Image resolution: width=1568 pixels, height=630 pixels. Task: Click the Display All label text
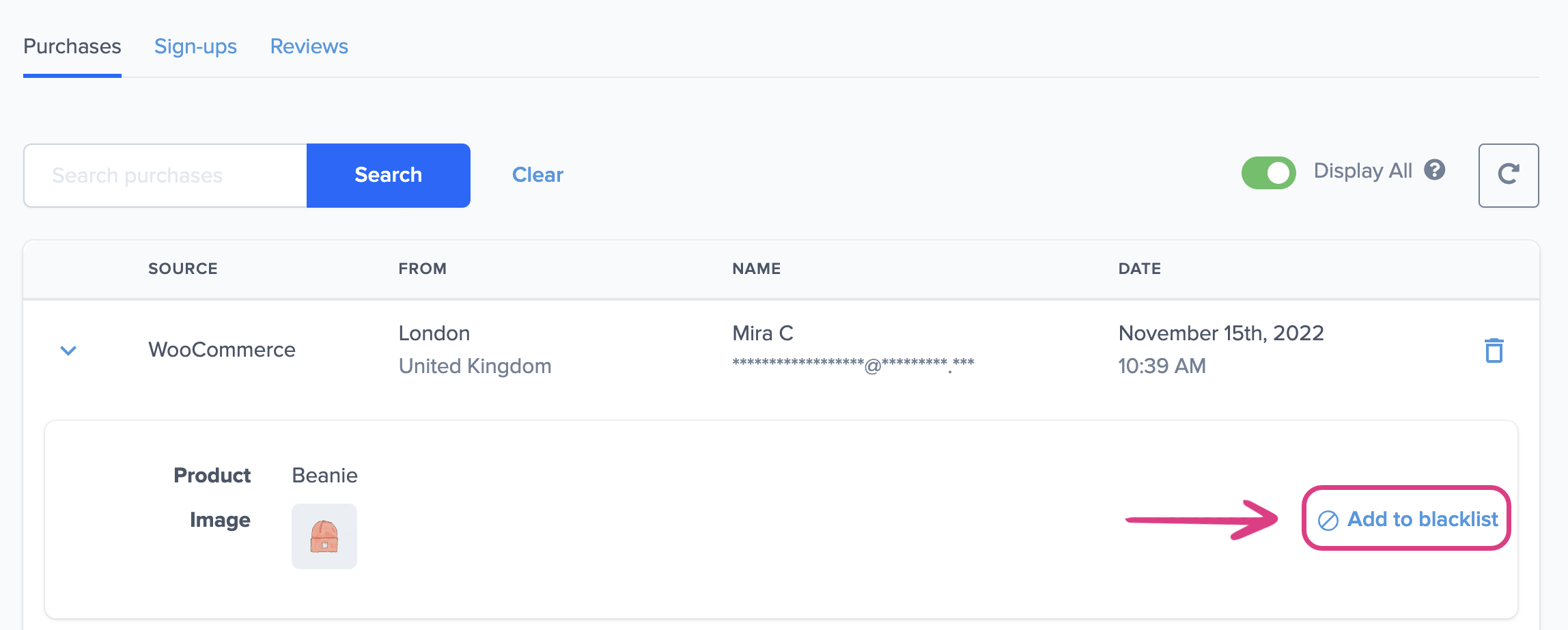tap(1362, 171)
